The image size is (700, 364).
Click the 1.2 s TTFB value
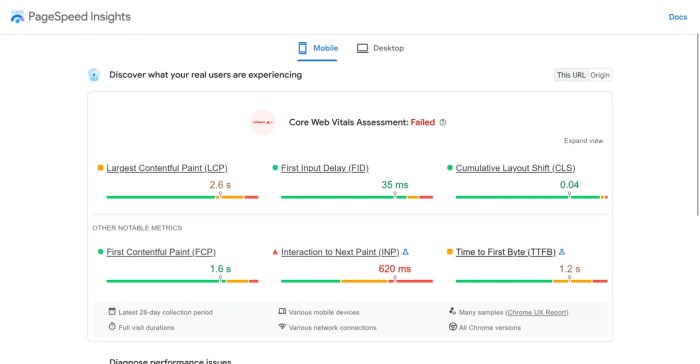pyautogui.click(x=570, y=268)
